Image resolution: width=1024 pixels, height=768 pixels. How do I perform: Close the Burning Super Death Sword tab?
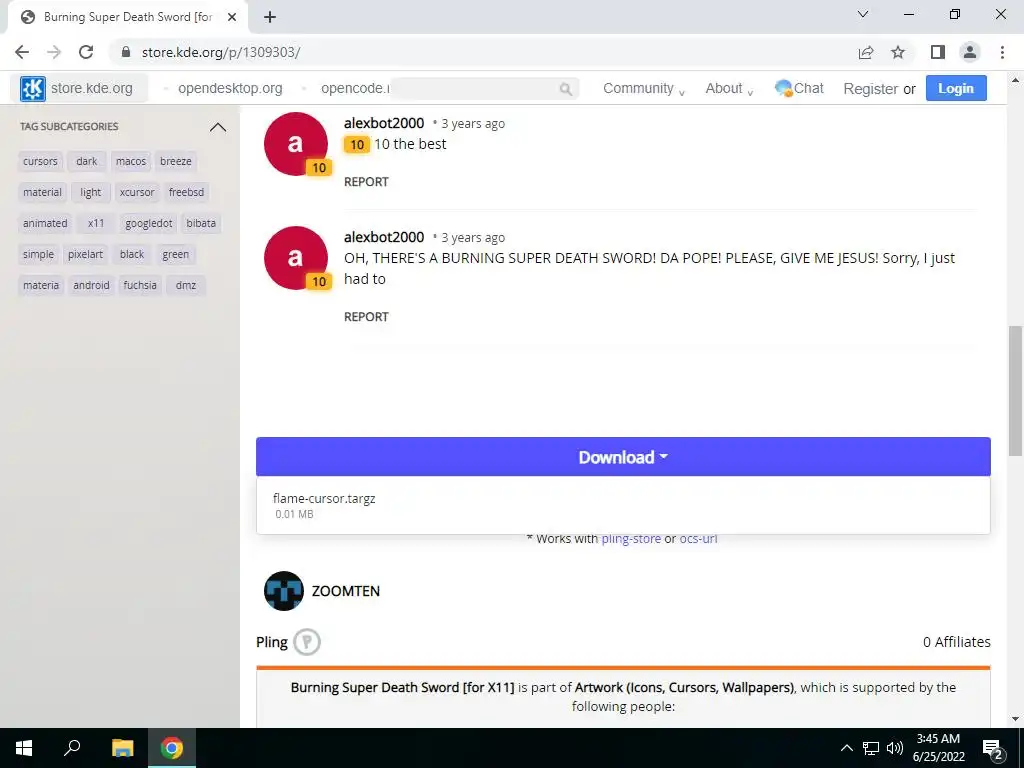232,17
